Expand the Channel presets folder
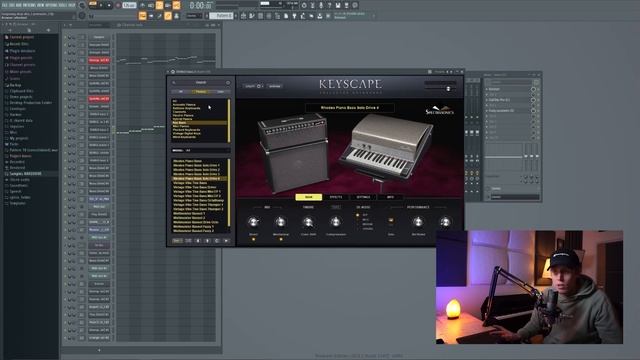640x360 pixels. (x=22, y=64)
